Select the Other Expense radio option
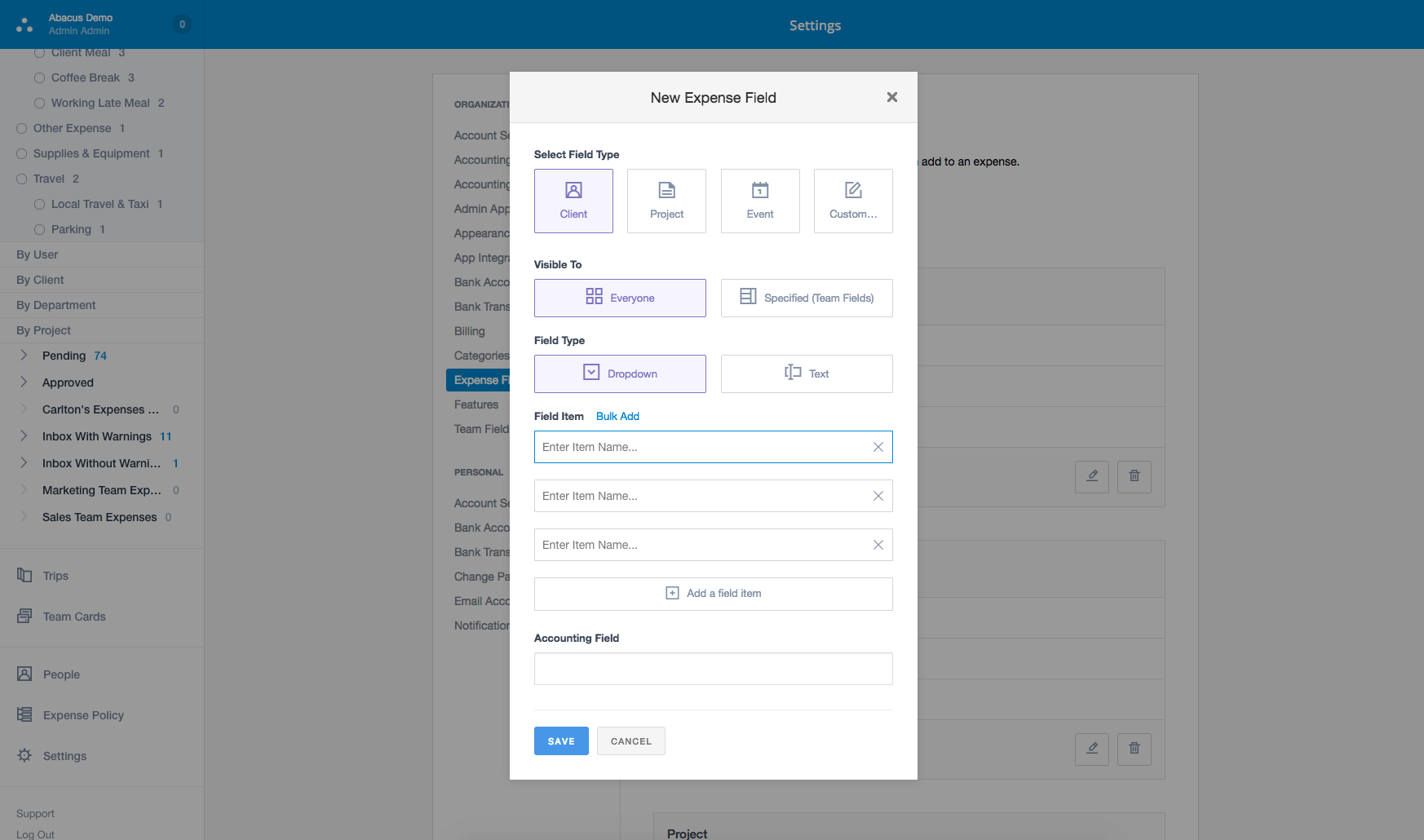This screenshot has height=840, width=1424. click(x=22, y=129)
